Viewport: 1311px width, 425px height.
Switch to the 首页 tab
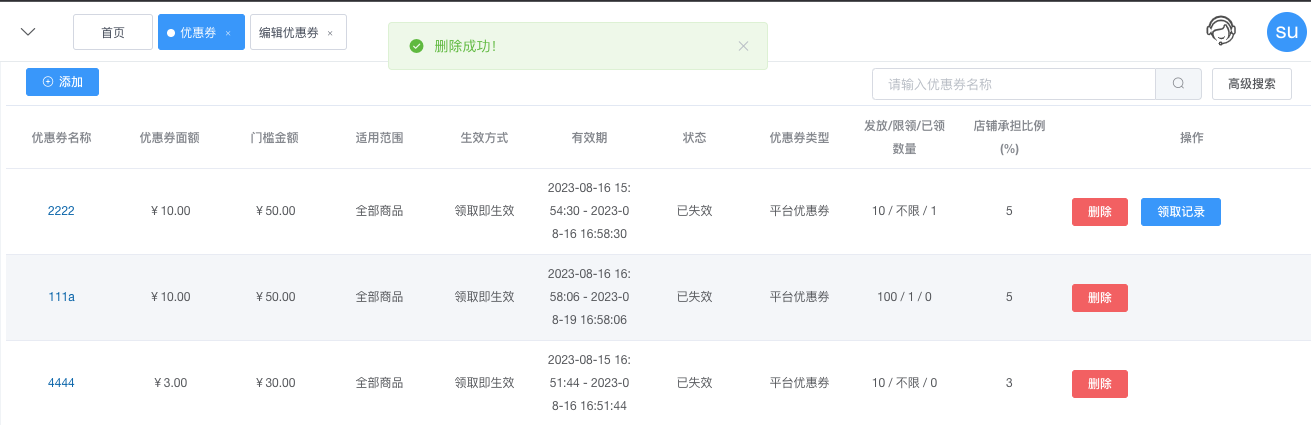point(113,32)
